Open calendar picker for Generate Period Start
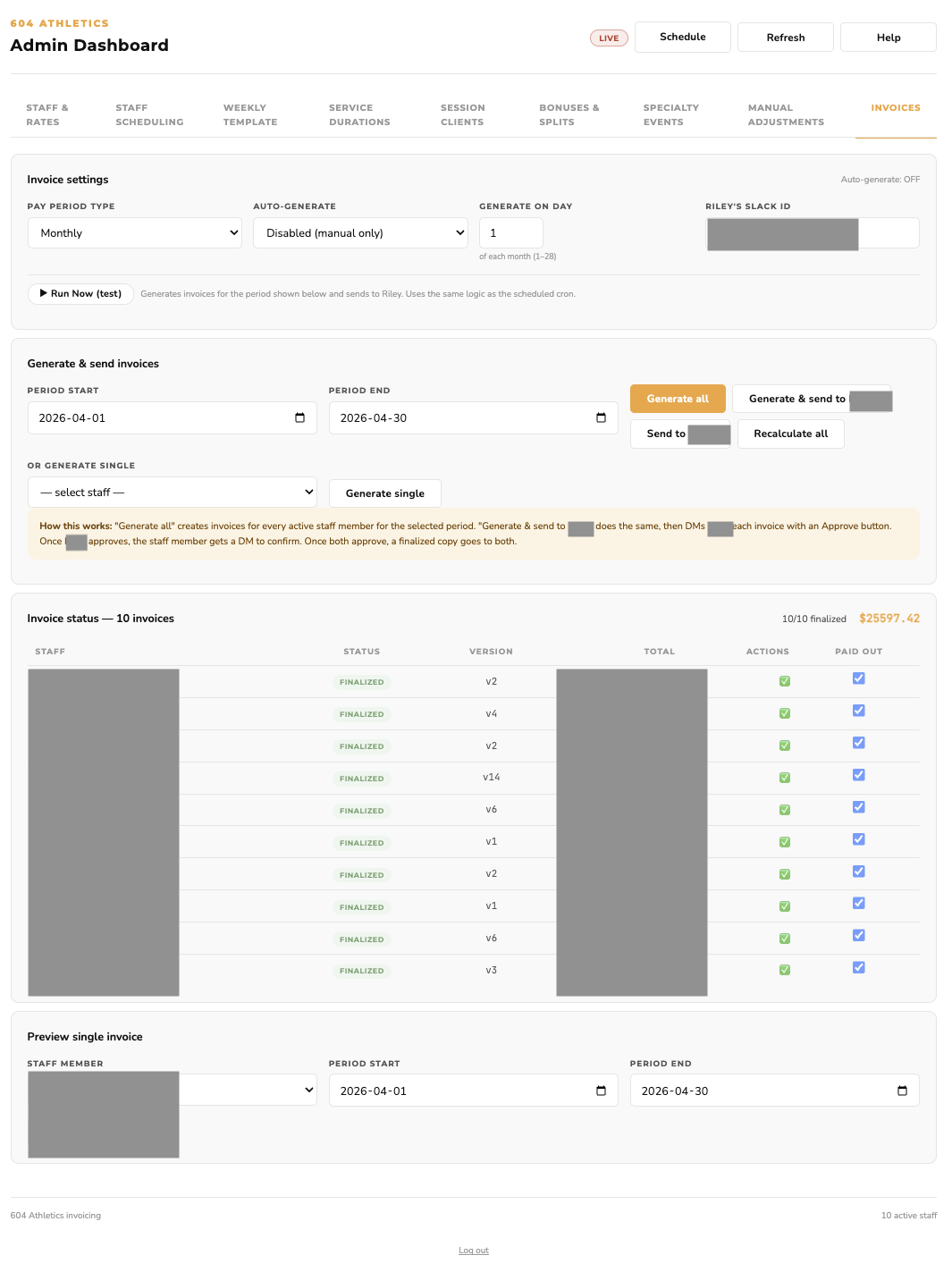The height and width of the screenshot is (1272, 952). 299,417
